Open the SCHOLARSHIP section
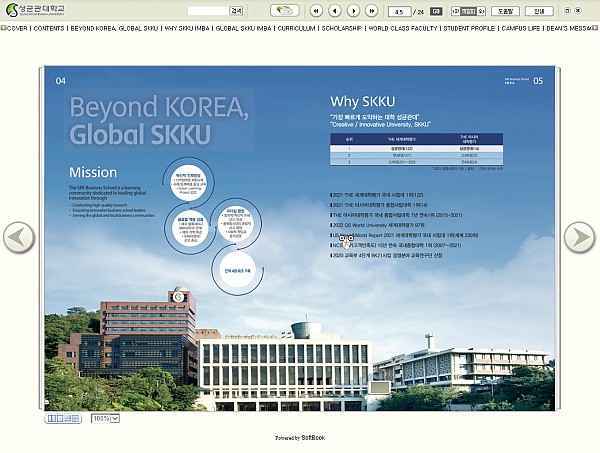Viewport: 600px width, 453px height. [342, 28]
